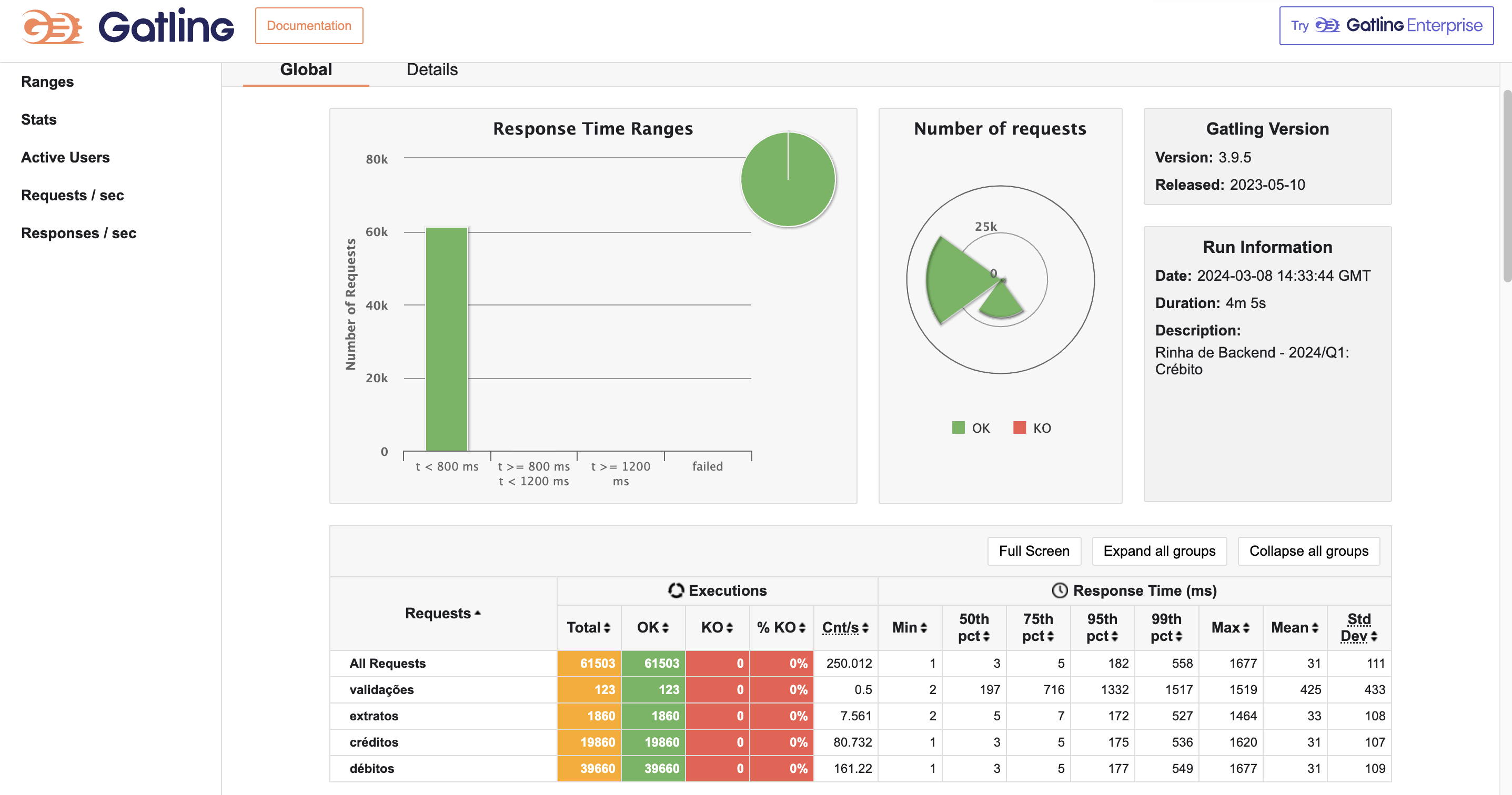Click the Full Screen button
1512x795 pixels.
click(1034, 551)
